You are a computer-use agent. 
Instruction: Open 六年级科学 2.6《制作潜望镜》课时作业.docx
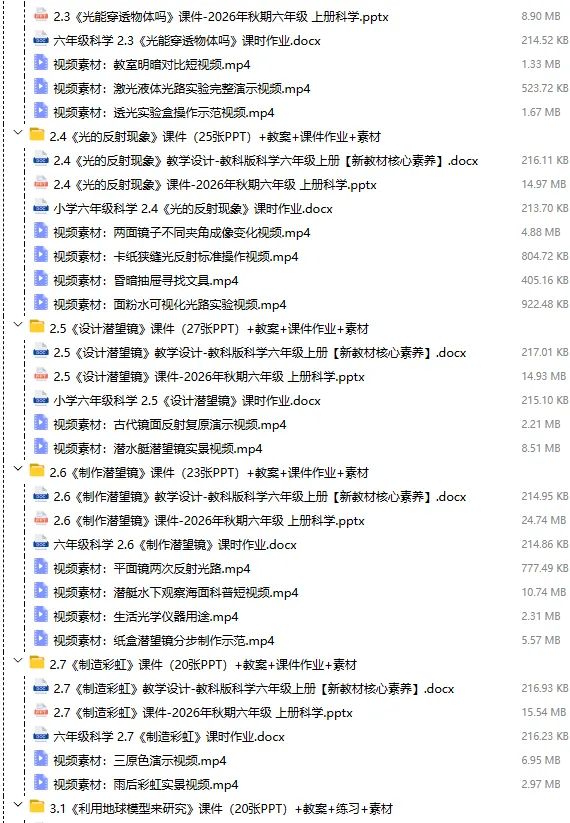(175, 544)
